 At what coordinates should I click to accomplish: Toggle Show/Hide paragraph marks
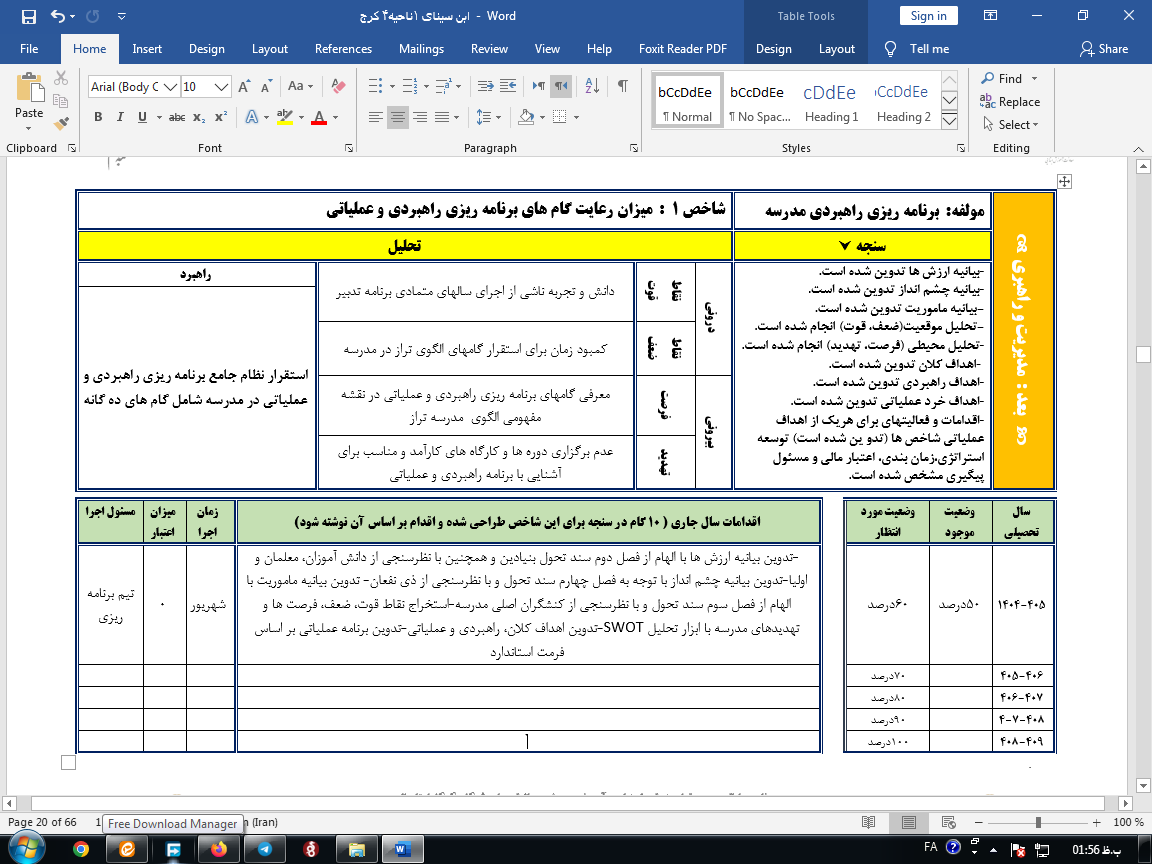(x=622, y=86)
